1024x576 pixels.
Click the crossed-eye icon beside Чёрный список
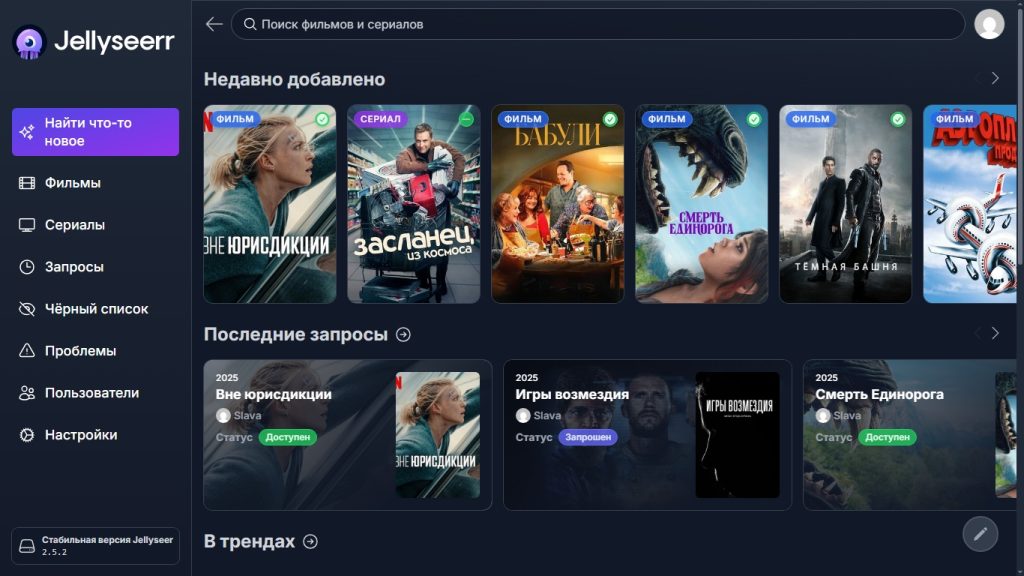coord(27,309)
